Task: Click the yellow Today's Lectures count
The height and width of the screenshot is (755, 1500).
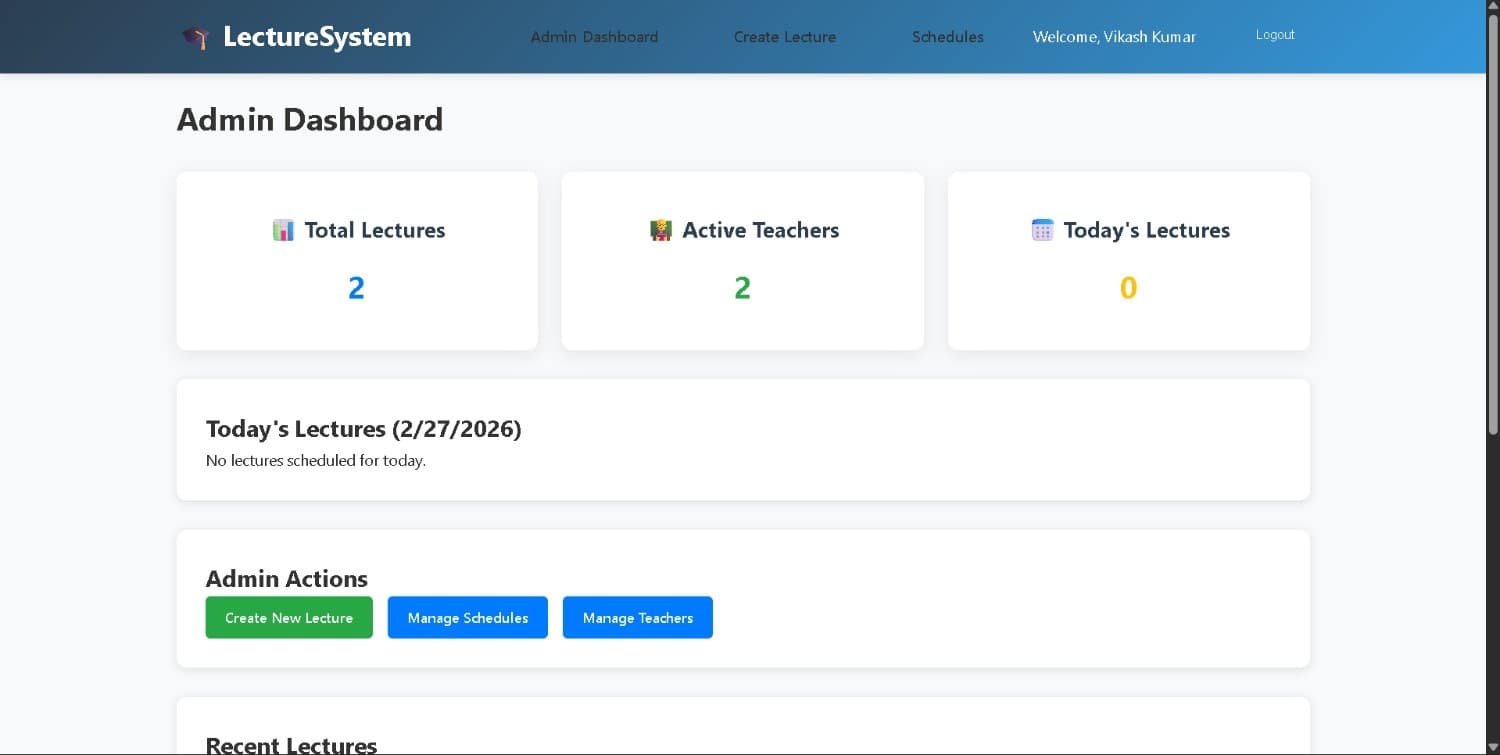Action: point(1128,288)
